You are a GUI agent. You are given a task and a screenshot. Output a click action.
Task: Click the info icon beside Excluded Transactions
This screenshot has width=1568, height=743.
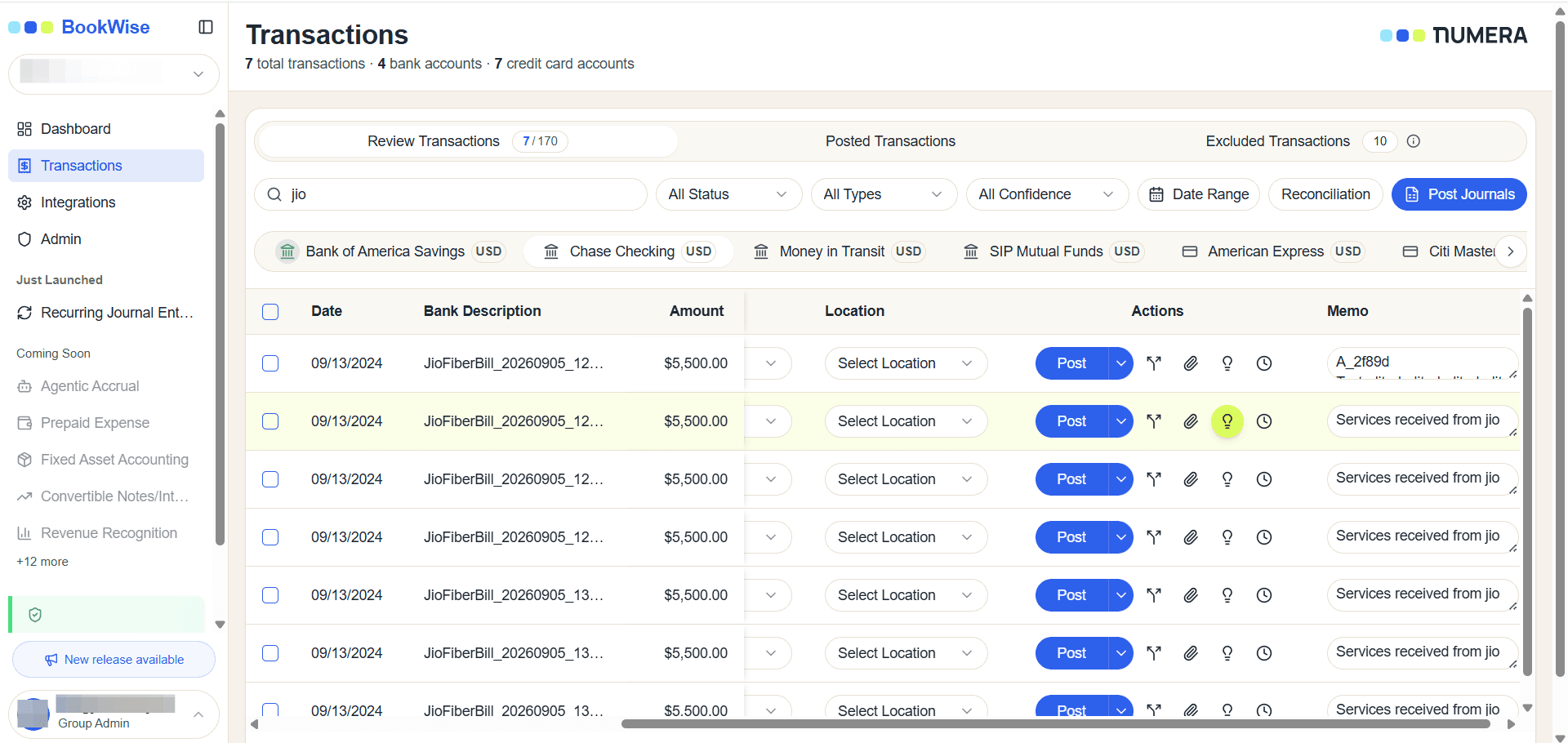1414,141
